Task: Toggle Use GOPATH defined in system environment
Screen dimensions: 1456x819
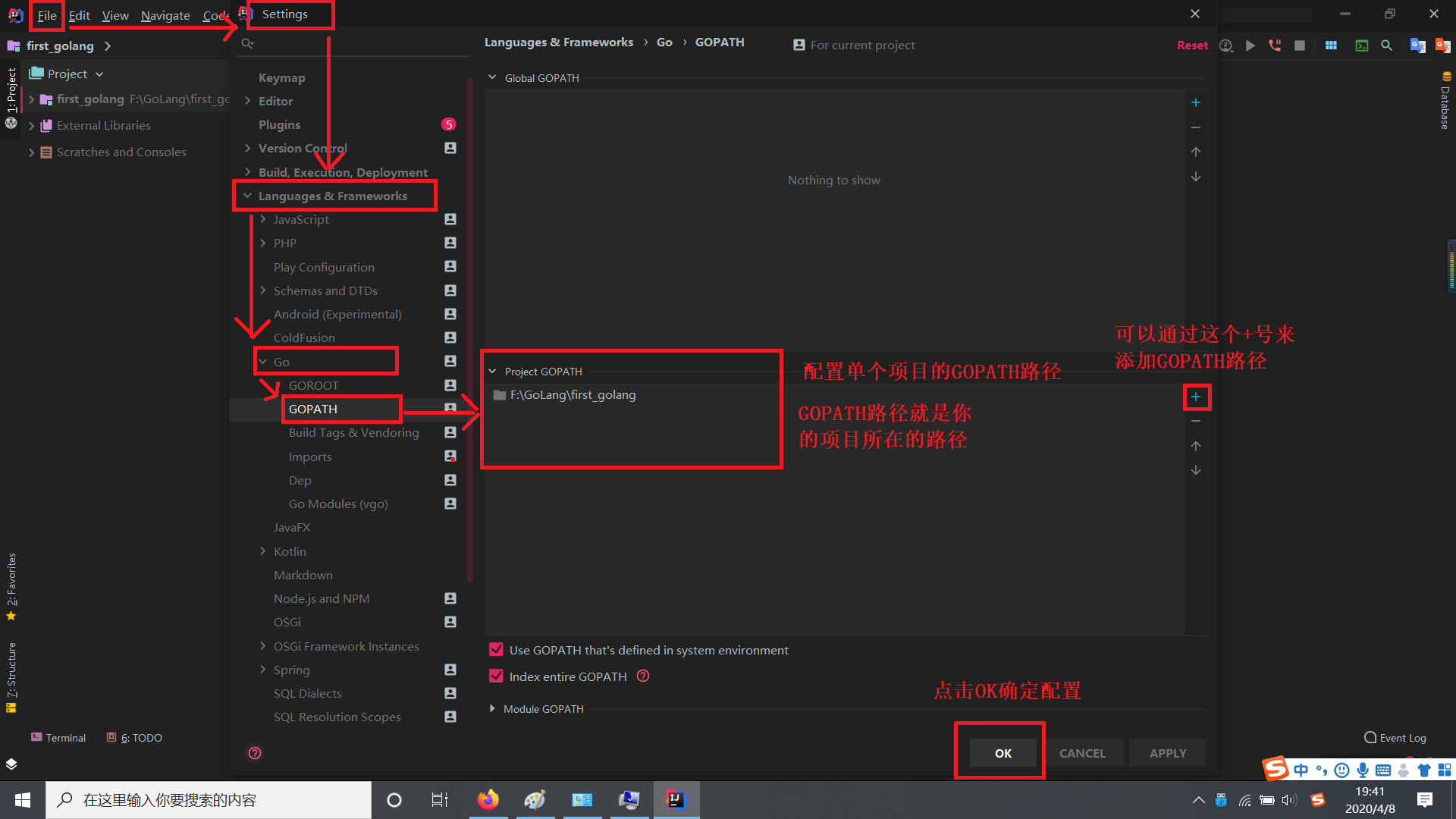Action: (497, 650)
